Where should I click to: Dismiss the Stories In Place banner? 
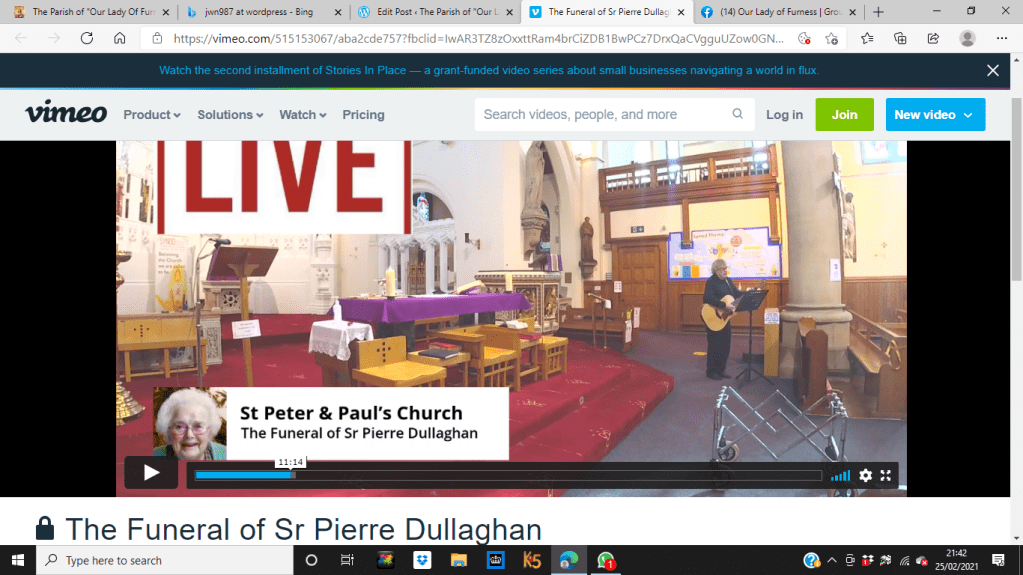(992, 71)
